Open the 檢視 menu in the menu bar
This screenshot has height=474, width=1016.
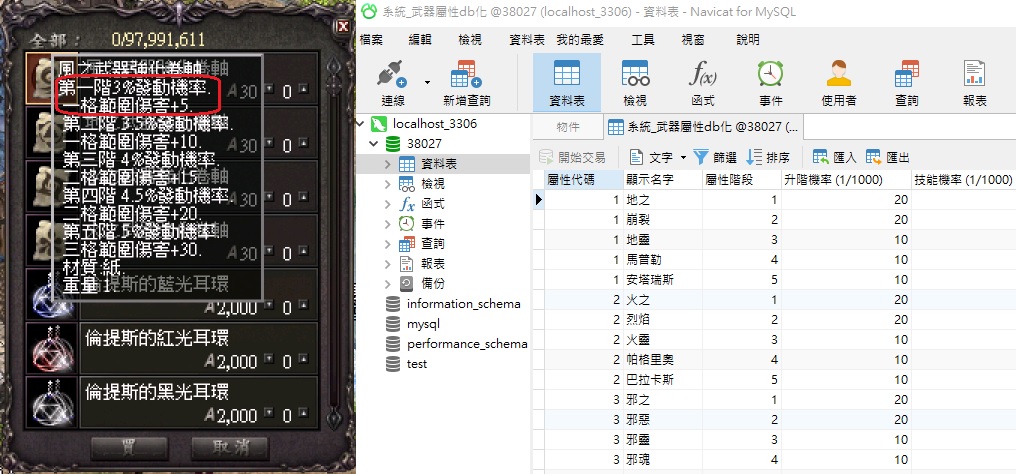pyautogui.click(x=470, y=40)
